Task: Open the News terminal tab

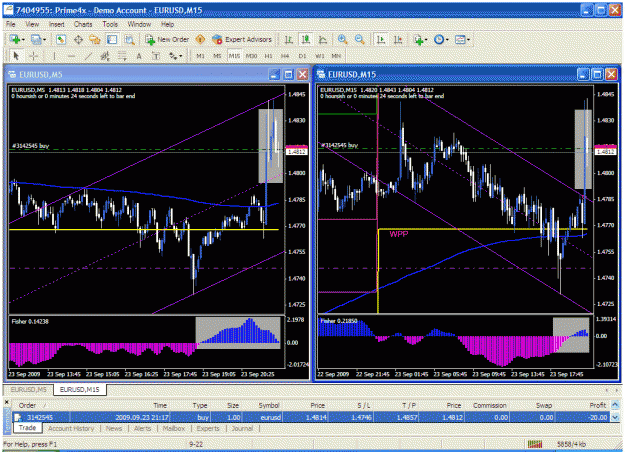Action: 114,428
